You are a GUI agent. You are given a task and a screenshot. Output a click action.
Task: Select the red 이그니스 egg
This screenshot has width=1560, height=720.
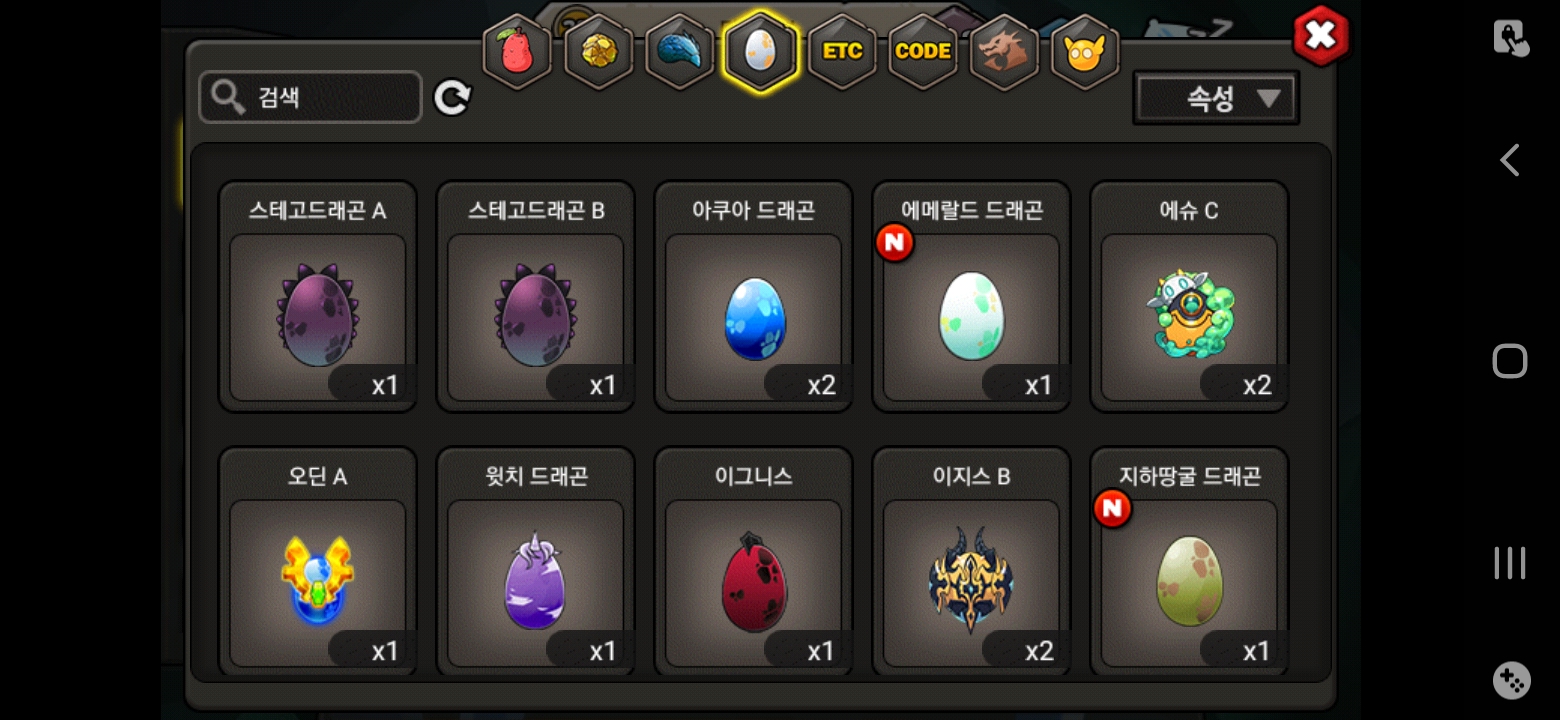pyautogui.click(x=754, y=562)
